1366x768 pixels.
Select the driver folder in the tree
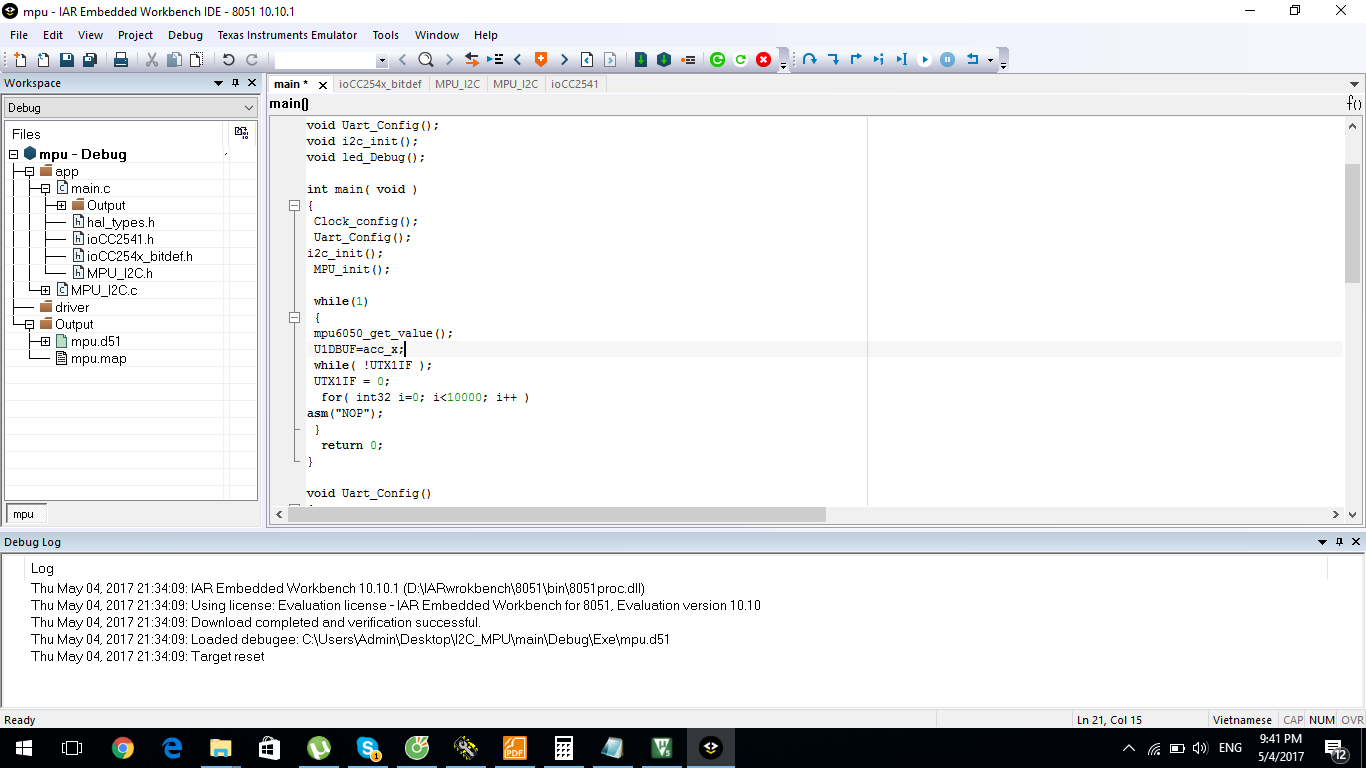[x=72, y=308]
